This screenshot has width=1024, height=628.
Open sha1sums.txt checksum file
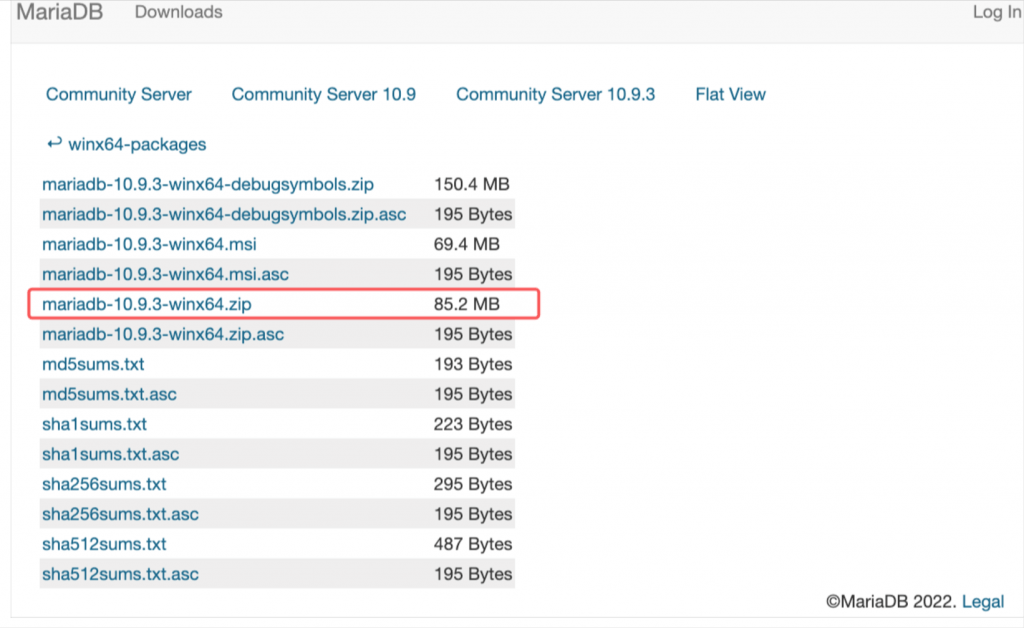(94, 425)
